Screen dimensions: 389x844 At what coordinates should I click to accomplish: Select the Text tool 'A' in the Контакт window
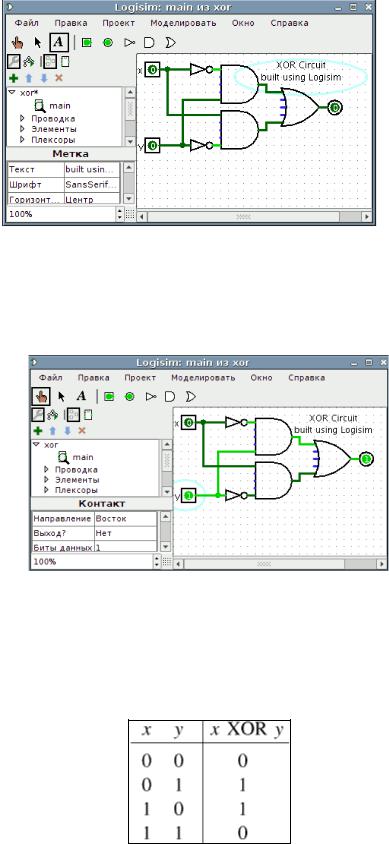pos(81,397)
